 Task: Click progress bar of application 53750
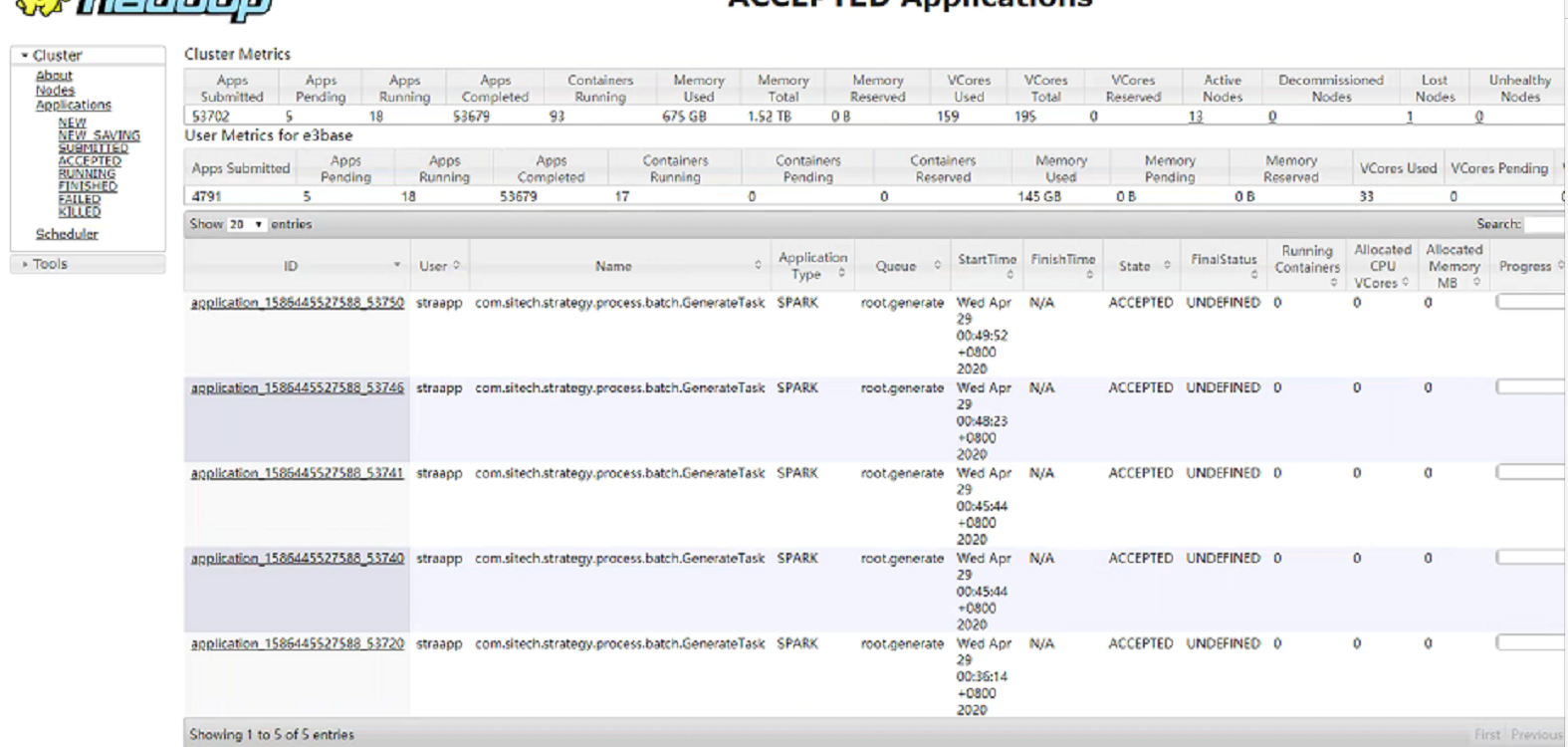coord(1530,302)
